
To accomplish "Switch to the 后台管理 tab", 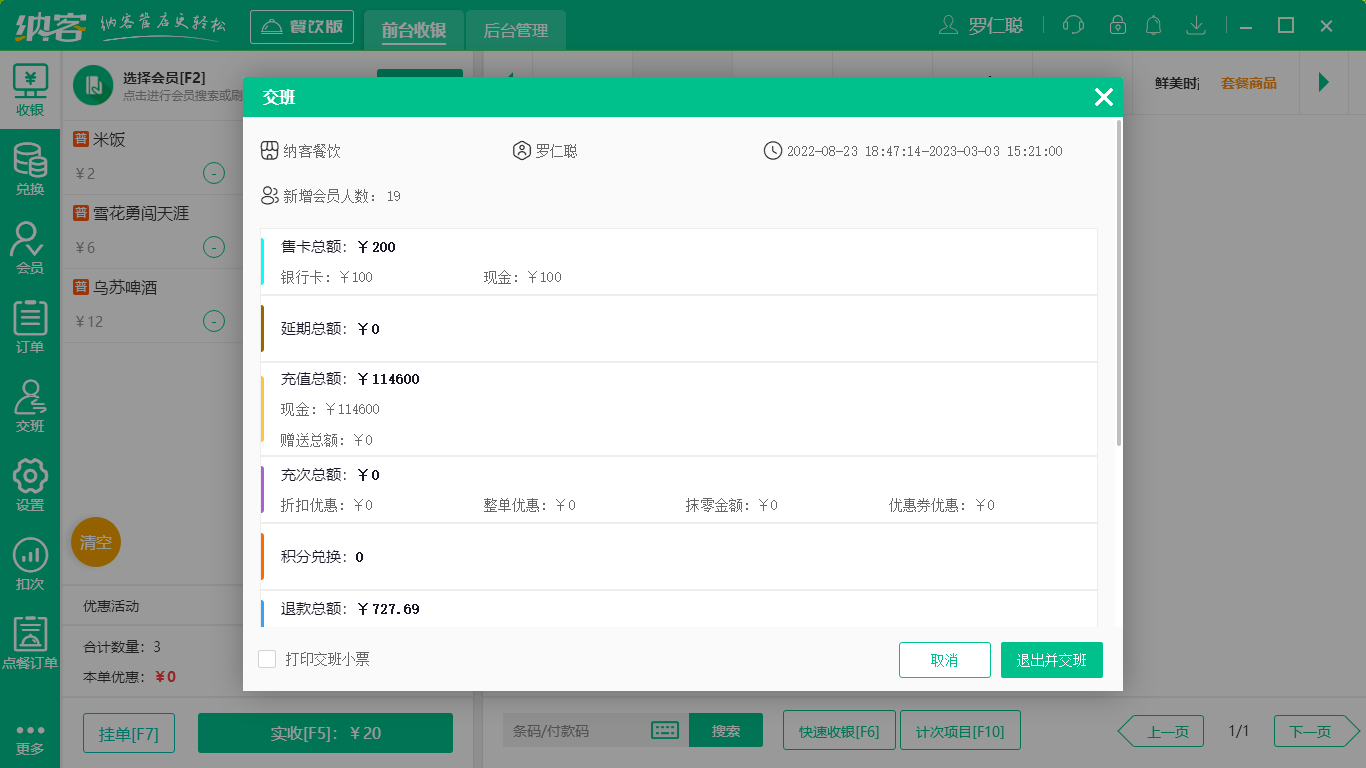I will (x=514, y=30).
